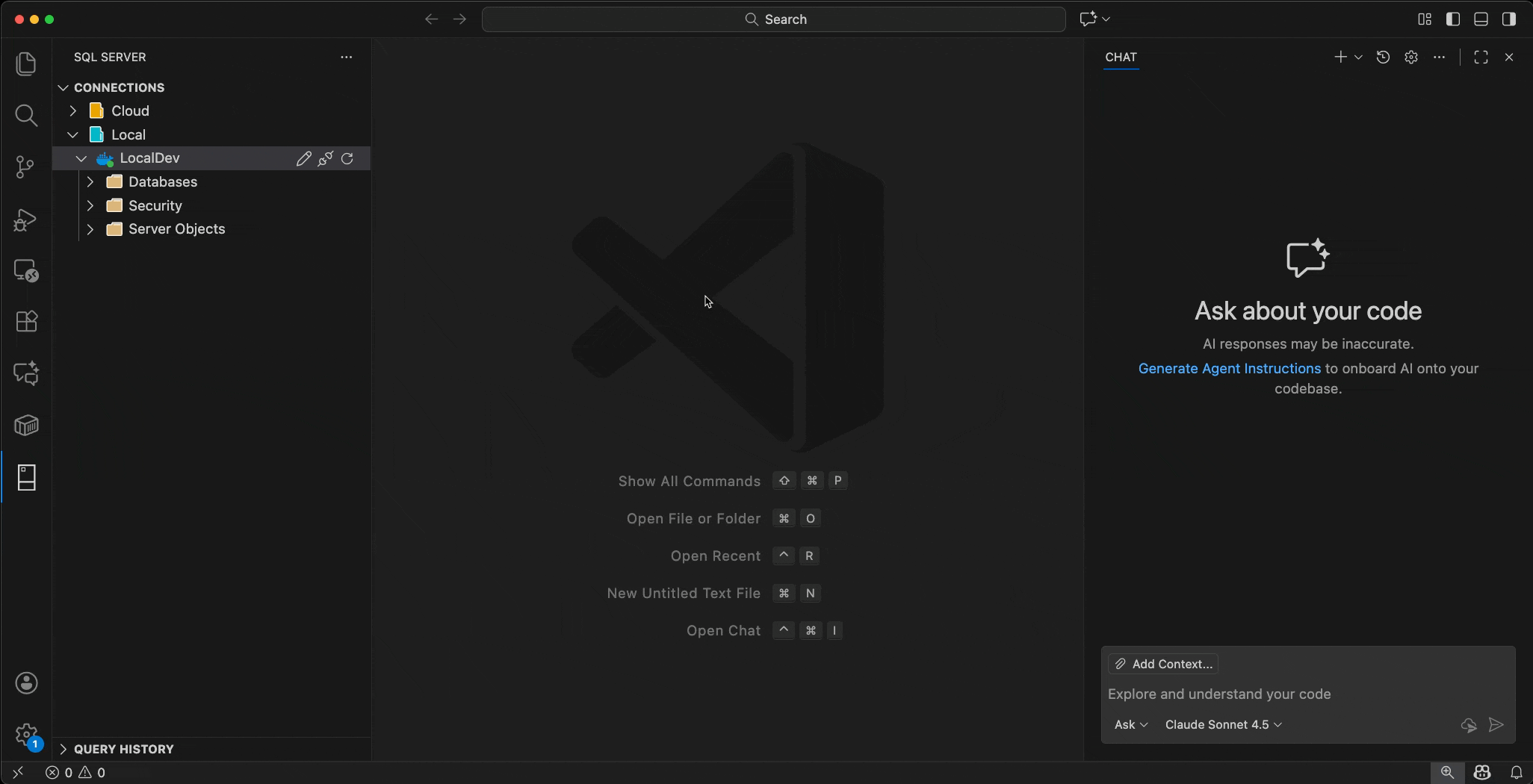1533x784 pixels.
Task: Collapse the LocalDev tree node
Action: pos(80,158)
